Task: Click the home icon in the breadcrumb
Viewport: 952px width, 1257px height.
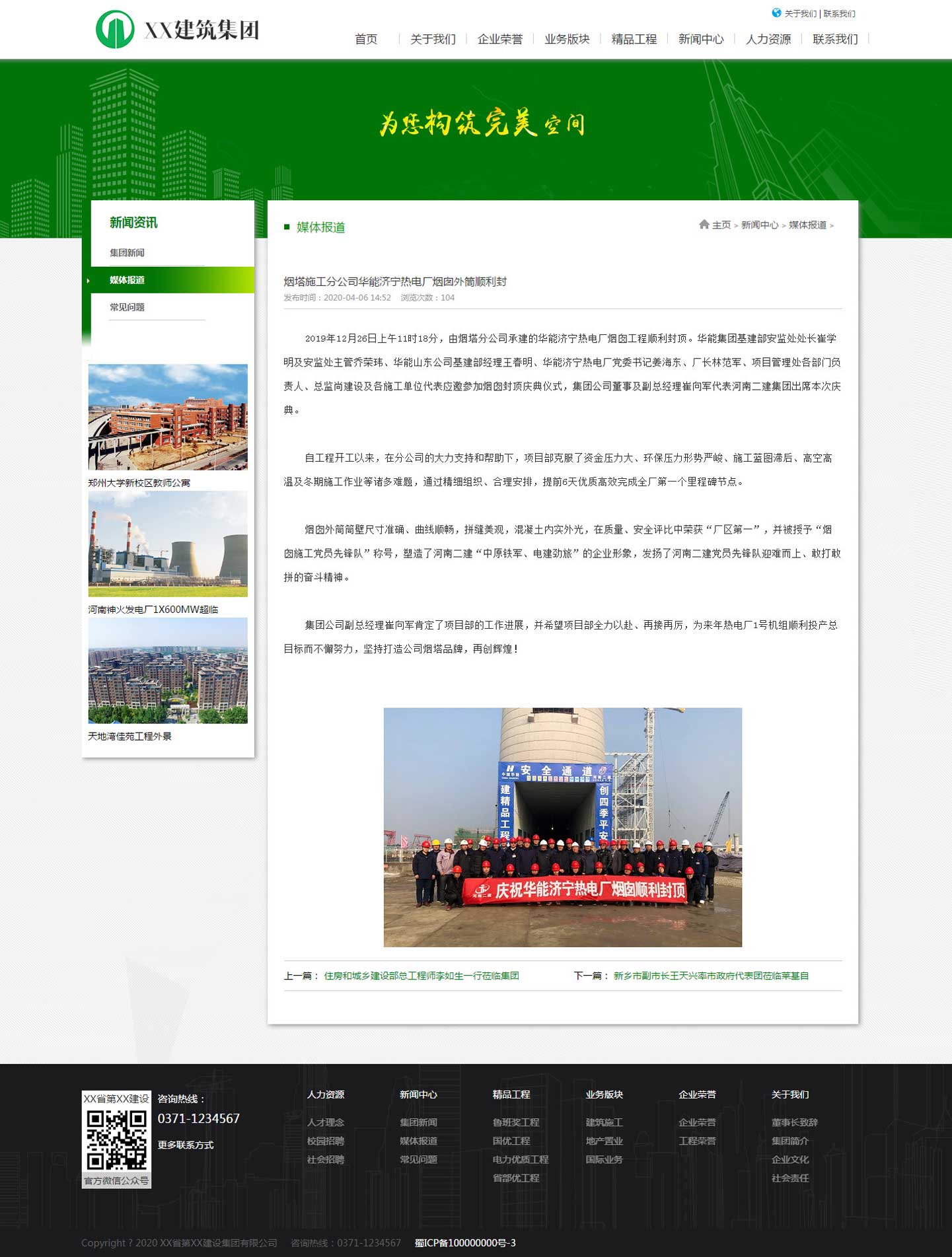Action: coord(704,225)
